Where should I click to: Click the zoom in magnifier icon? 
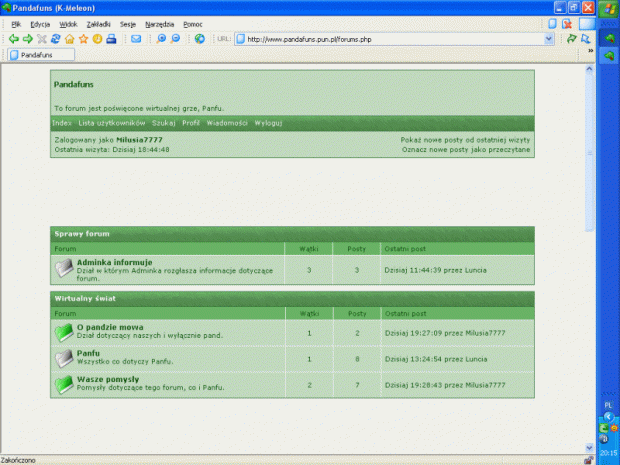click(162, 39)
